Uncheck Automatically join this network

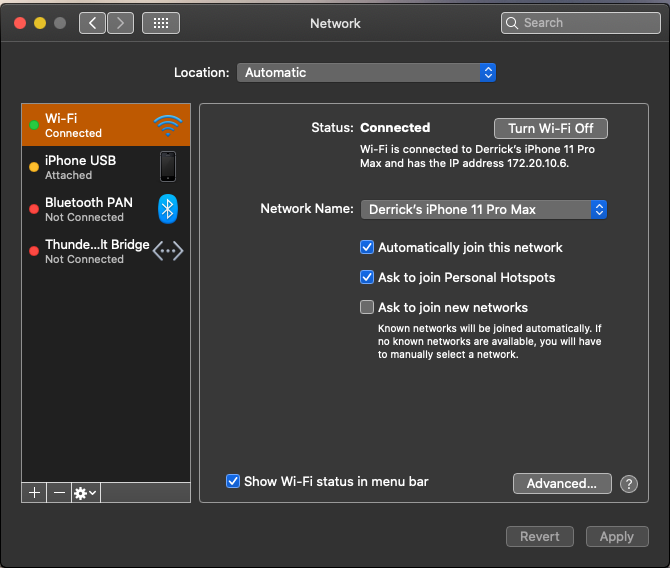(367, 247)
